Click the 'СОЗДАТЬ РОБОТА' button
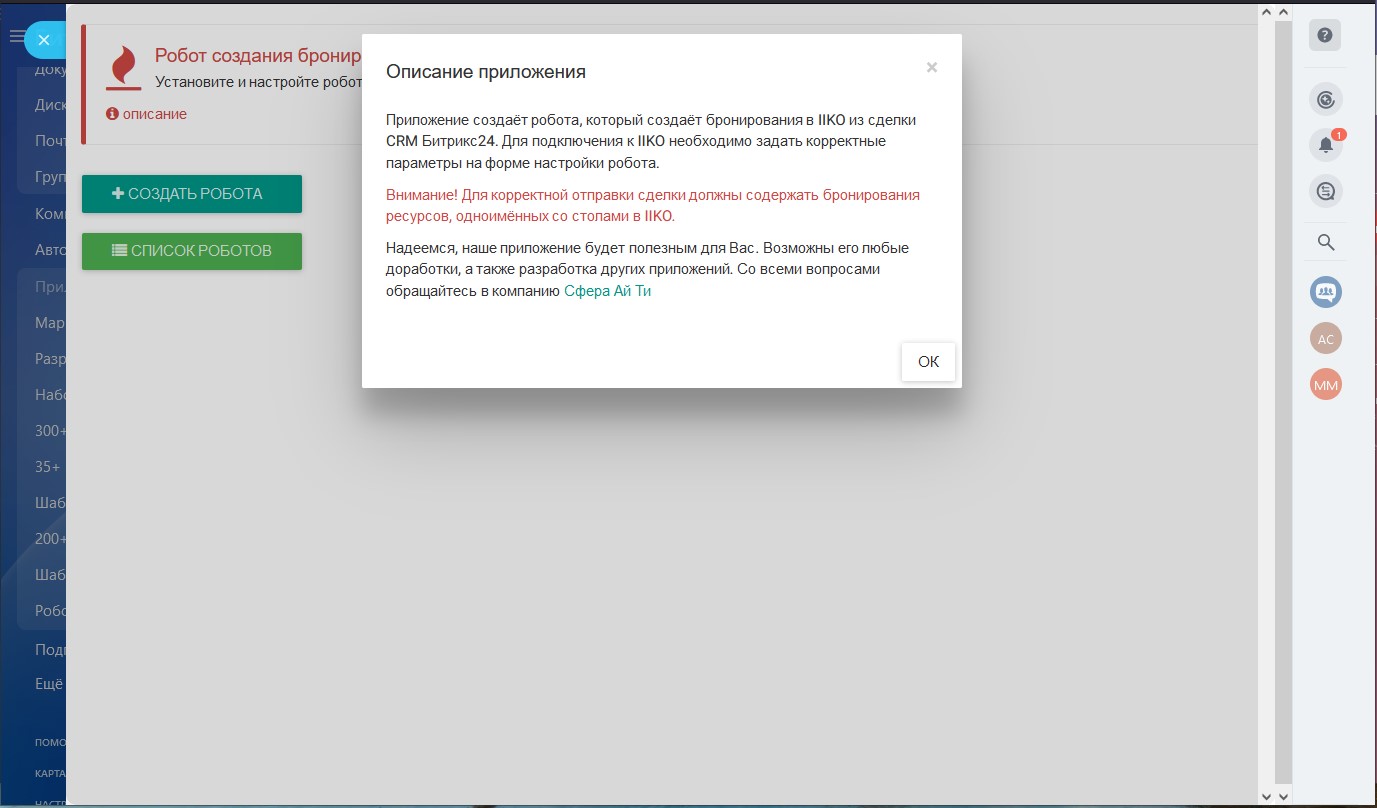This screenshot has height=808, width=1377. pos(192,194)
